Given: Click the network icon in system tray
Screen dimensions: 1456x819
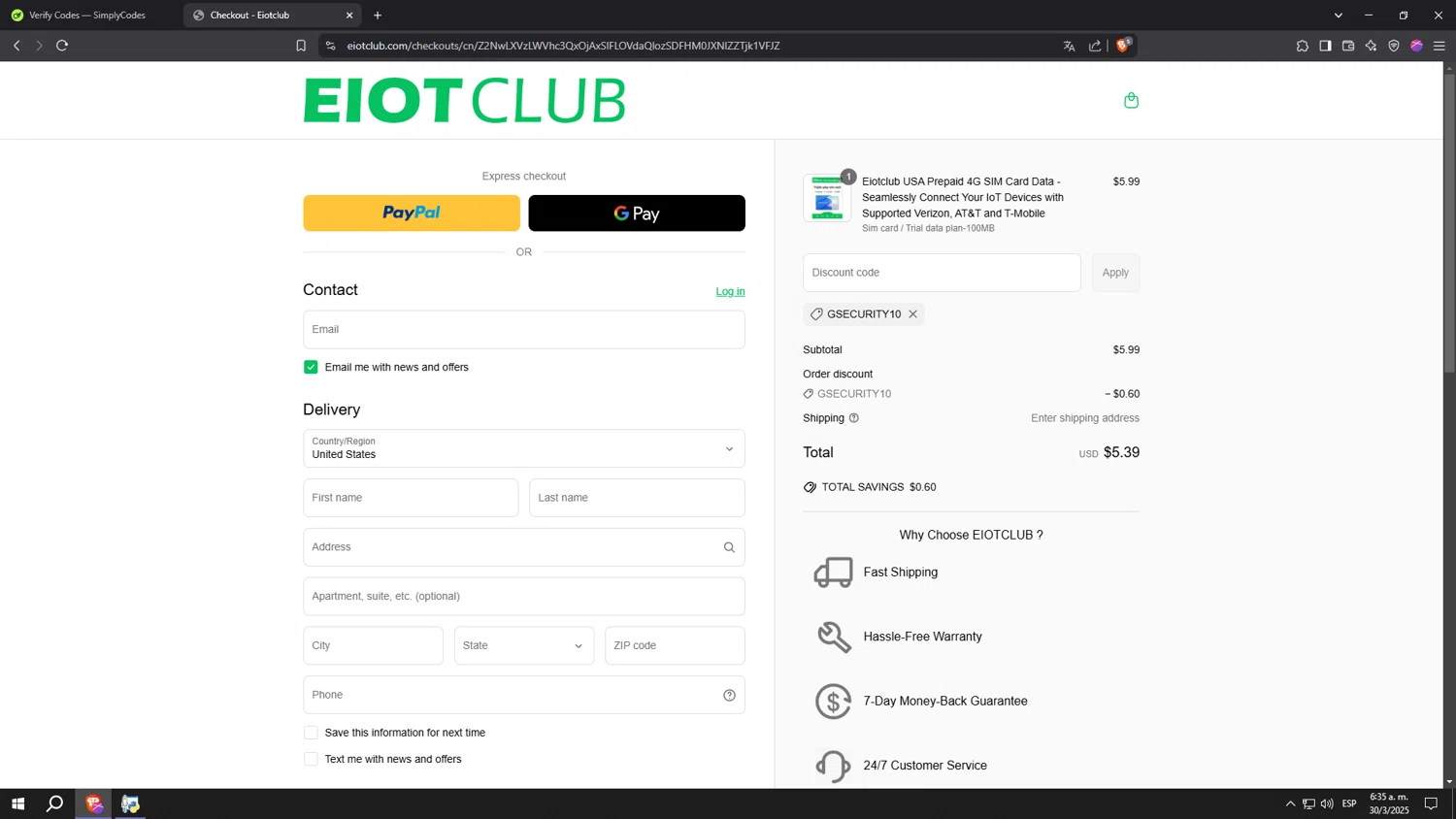Looking at the screenshot, I should point(1308,803).
